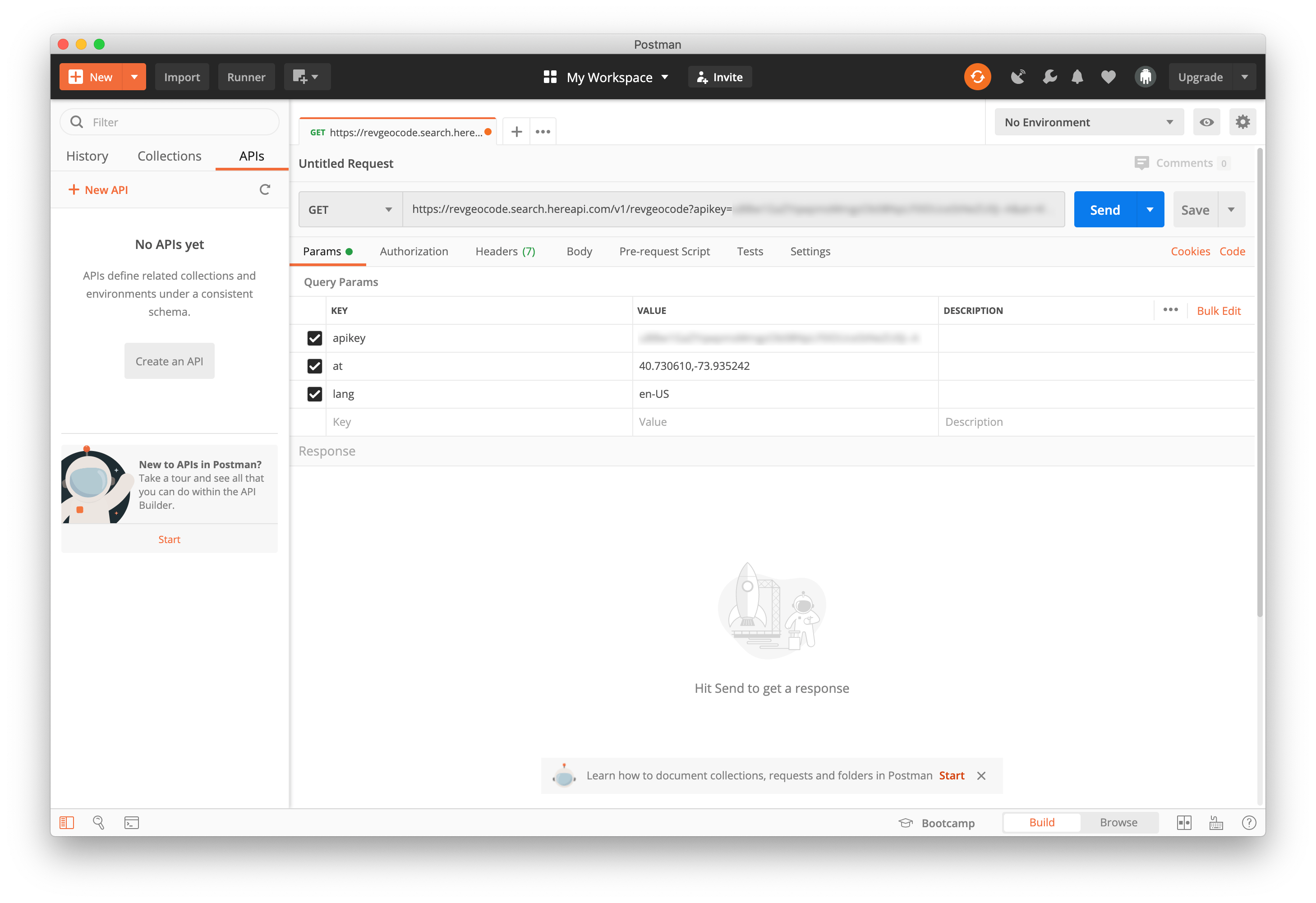
Task: Open the GET method dropdown
Action: 350,210
